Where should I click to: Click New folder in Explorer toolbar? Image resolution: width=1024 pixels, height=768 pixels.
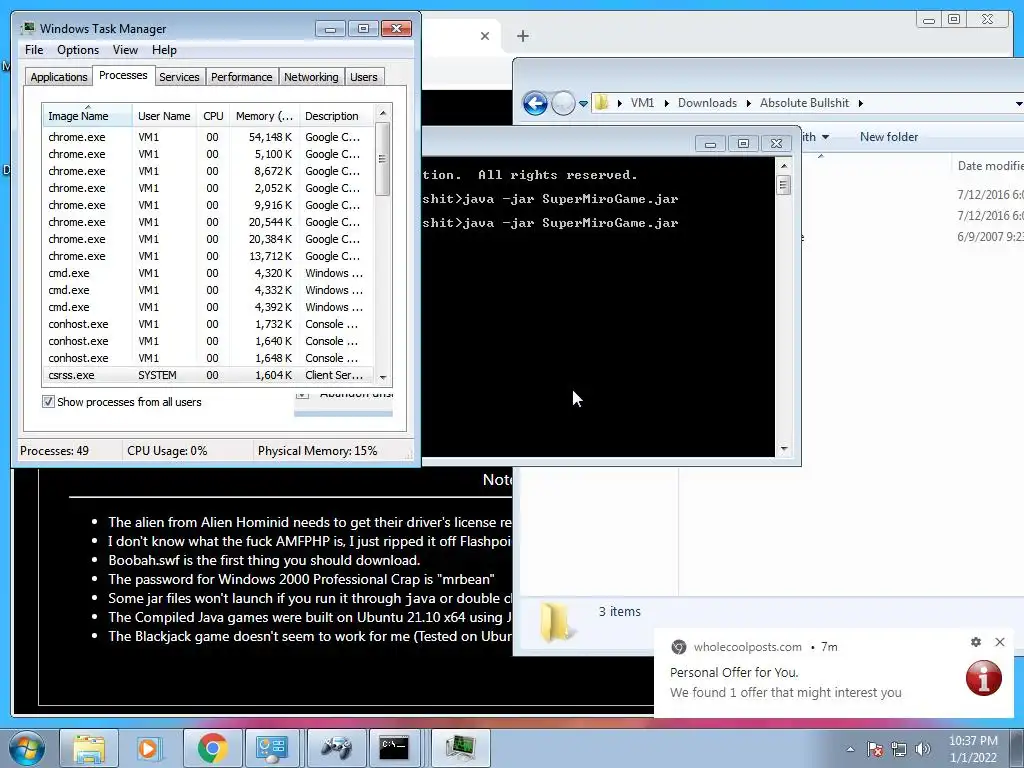coord(888,136)
